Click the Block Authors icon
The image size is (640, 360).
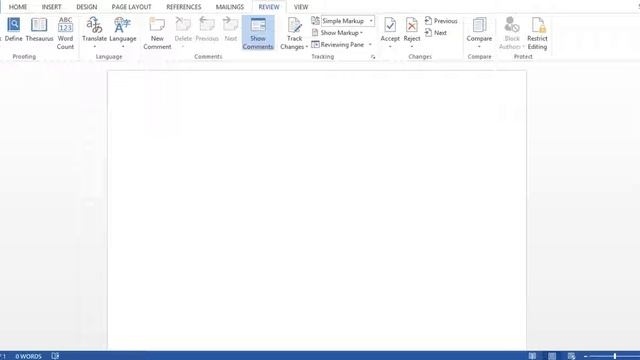coord(512,25)
